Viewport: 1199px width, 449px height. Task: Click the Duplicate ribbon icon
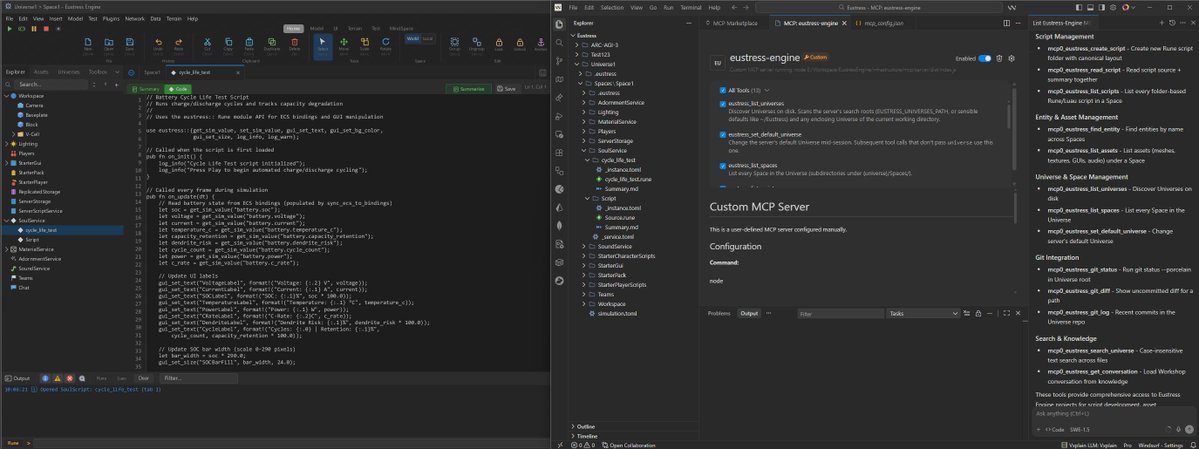coord(271,44)
